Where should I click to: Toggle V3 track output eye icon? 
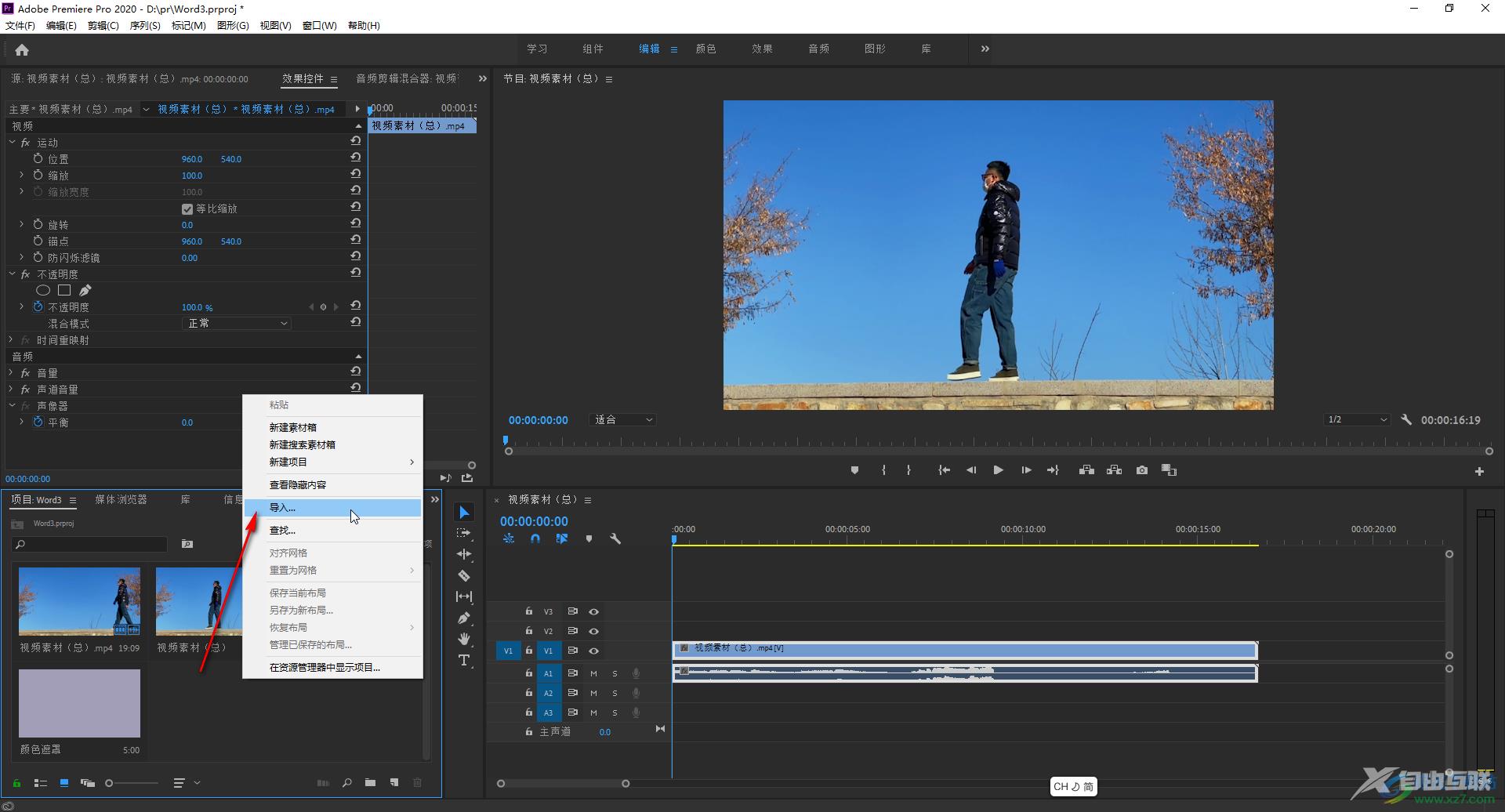tap(594, 612)
